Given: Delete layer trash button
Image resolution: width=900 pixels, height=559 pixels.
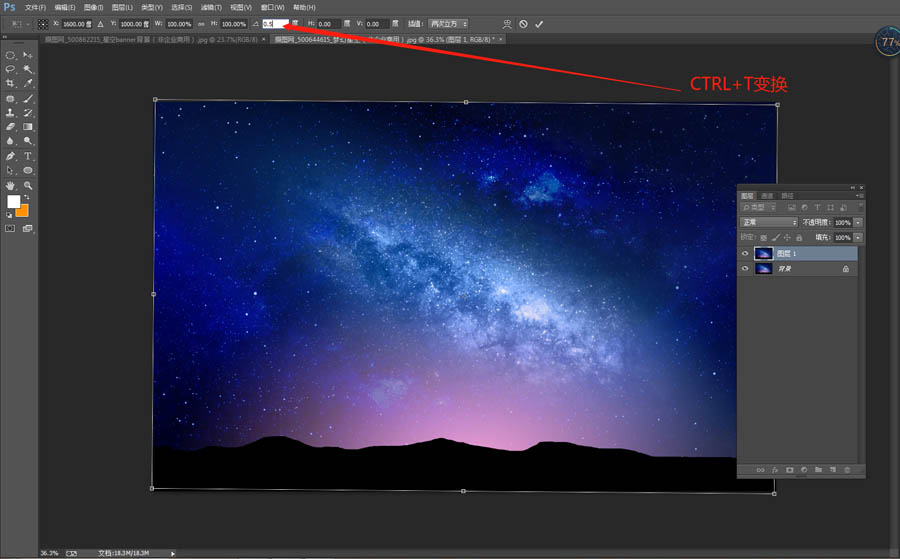Looking at the screenshot, I should (x=847, y=470).
